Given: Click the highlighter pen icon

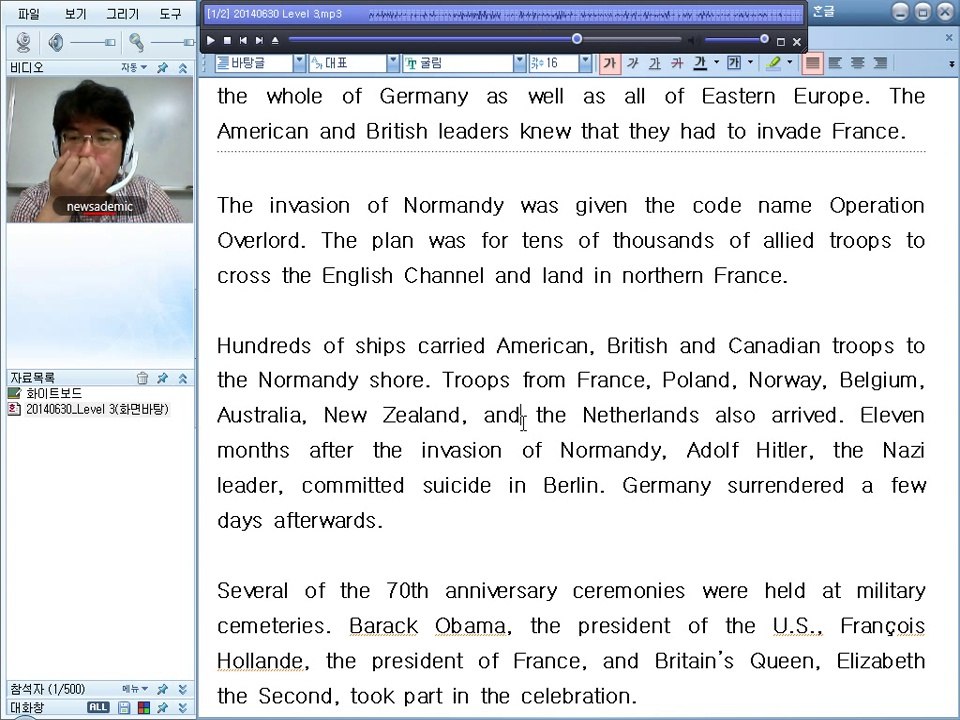Looking at the screenshot, I should click(x=774, y=63).
